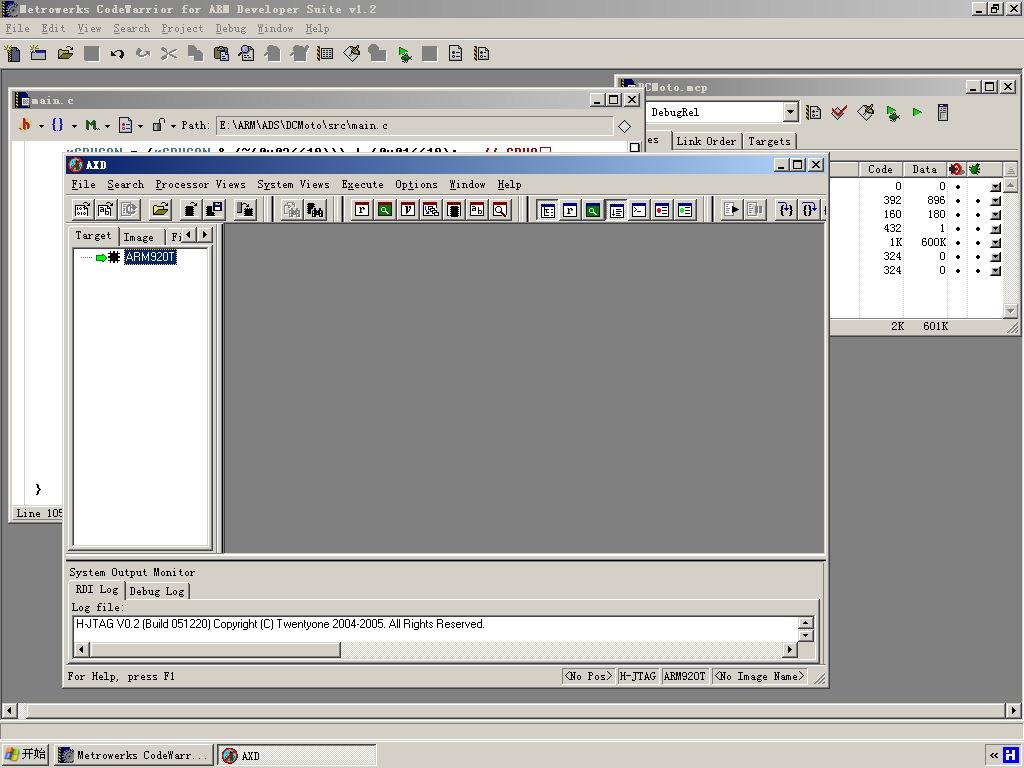The image size is (1024, 768).
Task: Open the Project menu in CodeWarrior
Action: [x=182, y=28]
